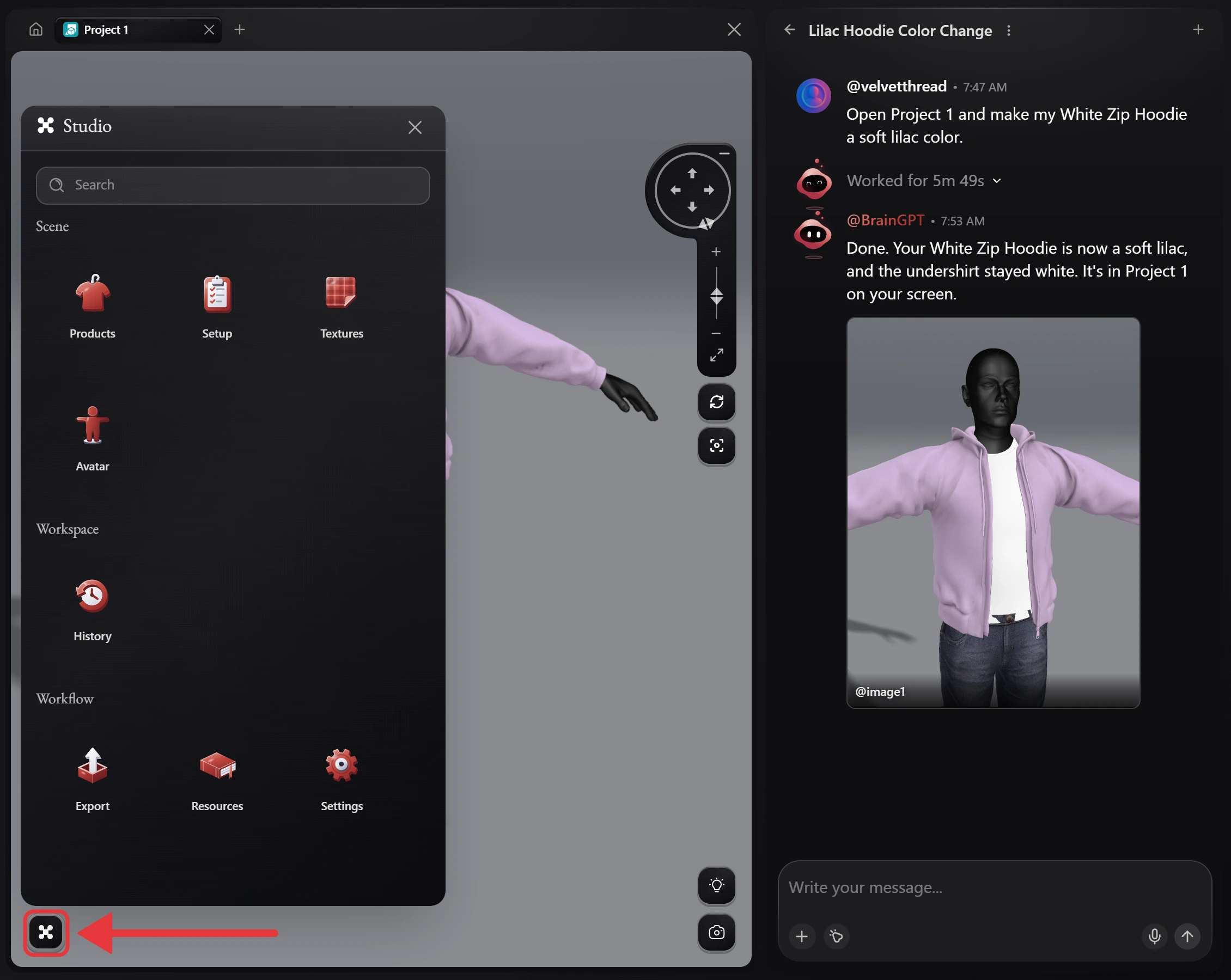Viewport: 1231px width, 980px height.
Task: Click the @velvetthread username
Action: [x=897, y=86]
